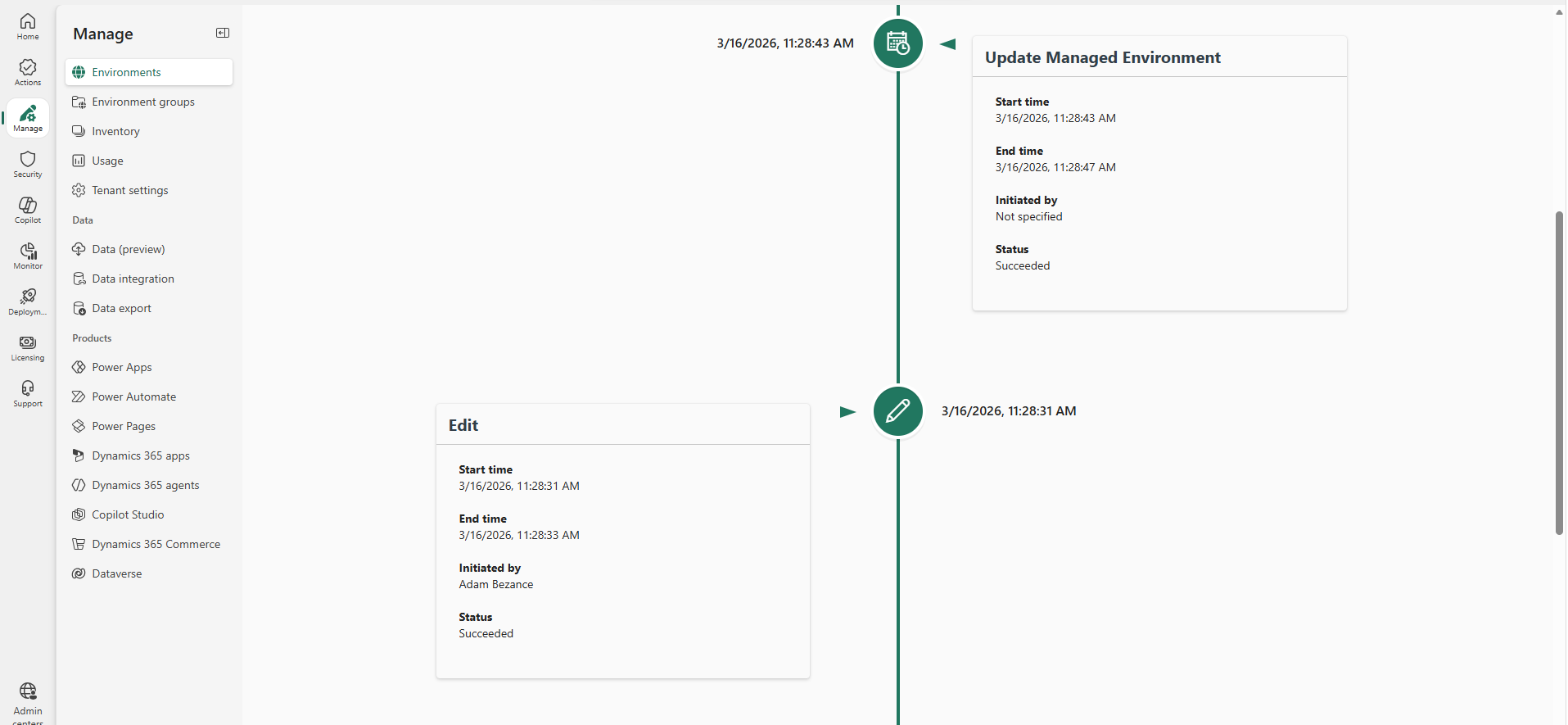The image size is (1568, 725).
Task: Open Home in the left rail
Action: pos(28,26)
